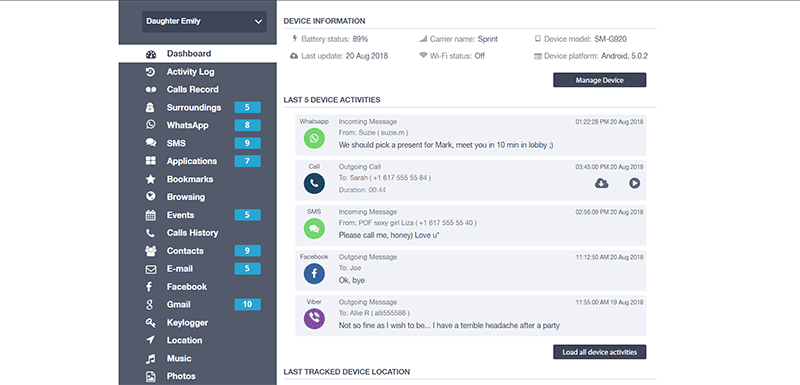Click the SMS chat bubbles sidebar icon

click(x=151, y=143)
